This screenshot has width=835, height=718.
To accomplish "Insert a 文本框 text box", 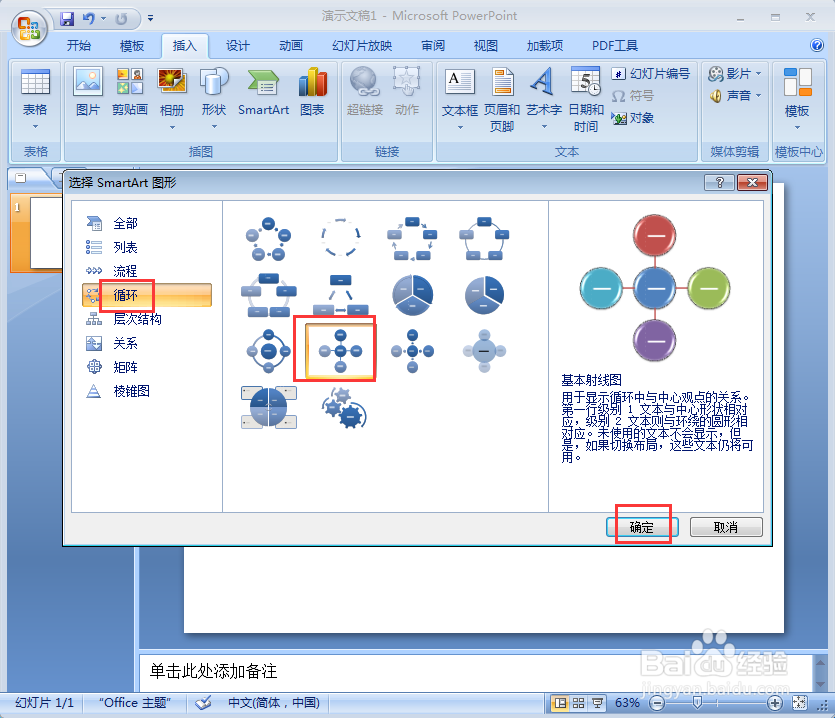I will [x=460, y=92].
